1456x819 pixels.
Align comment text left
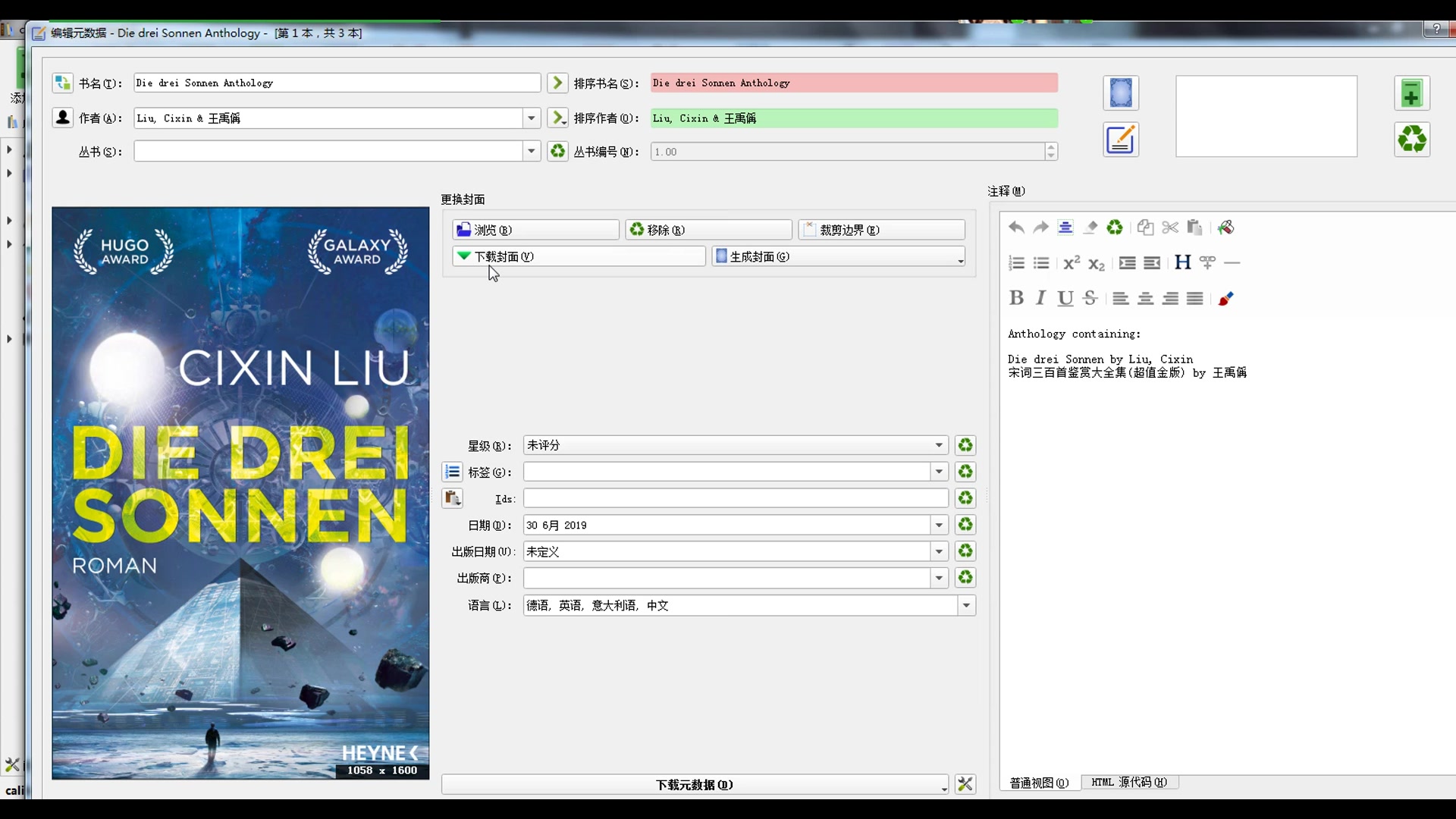pos(1121,298)
